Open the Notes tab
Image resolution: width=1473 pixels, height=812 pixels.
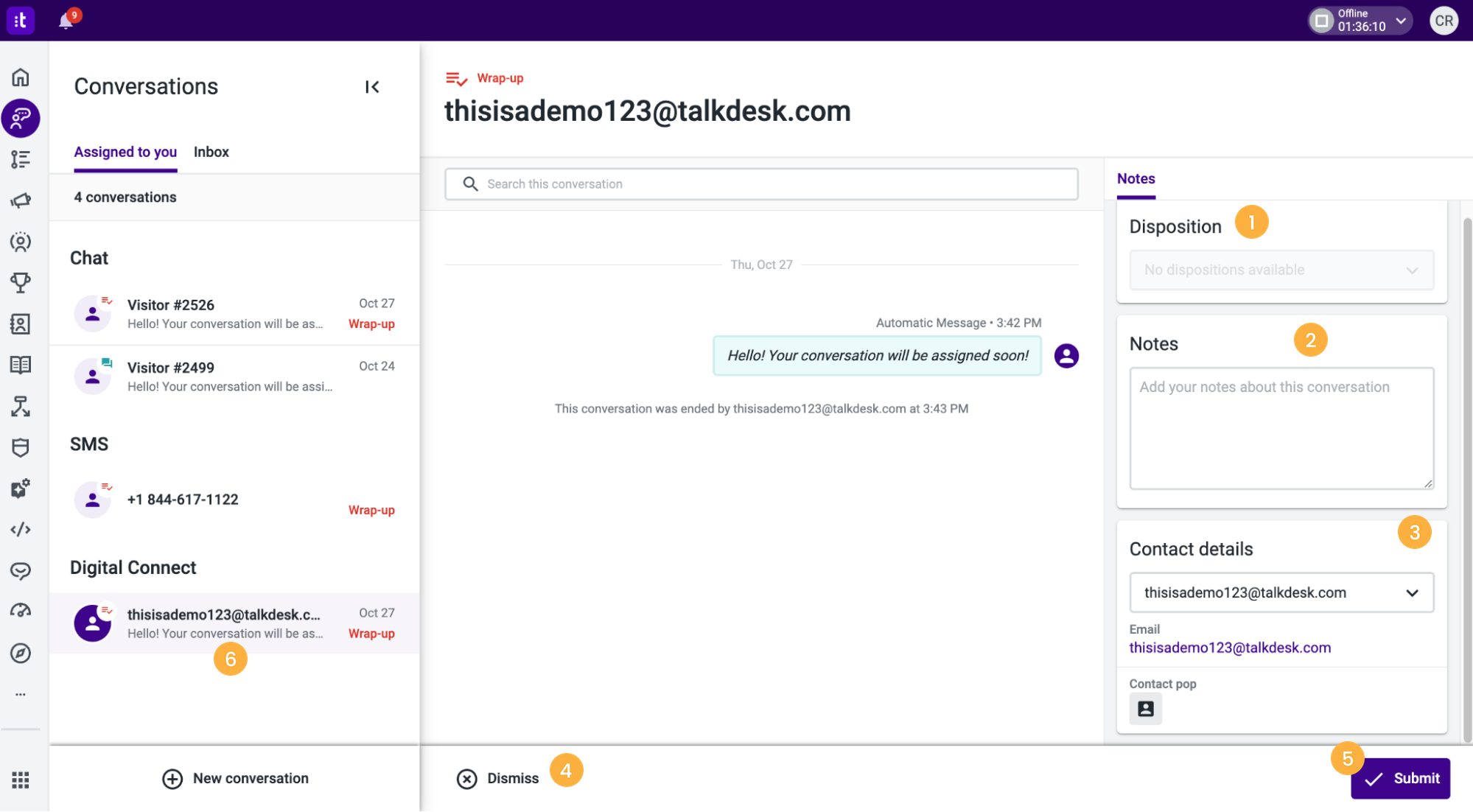pyautogui.click(x=1135, y=178)
